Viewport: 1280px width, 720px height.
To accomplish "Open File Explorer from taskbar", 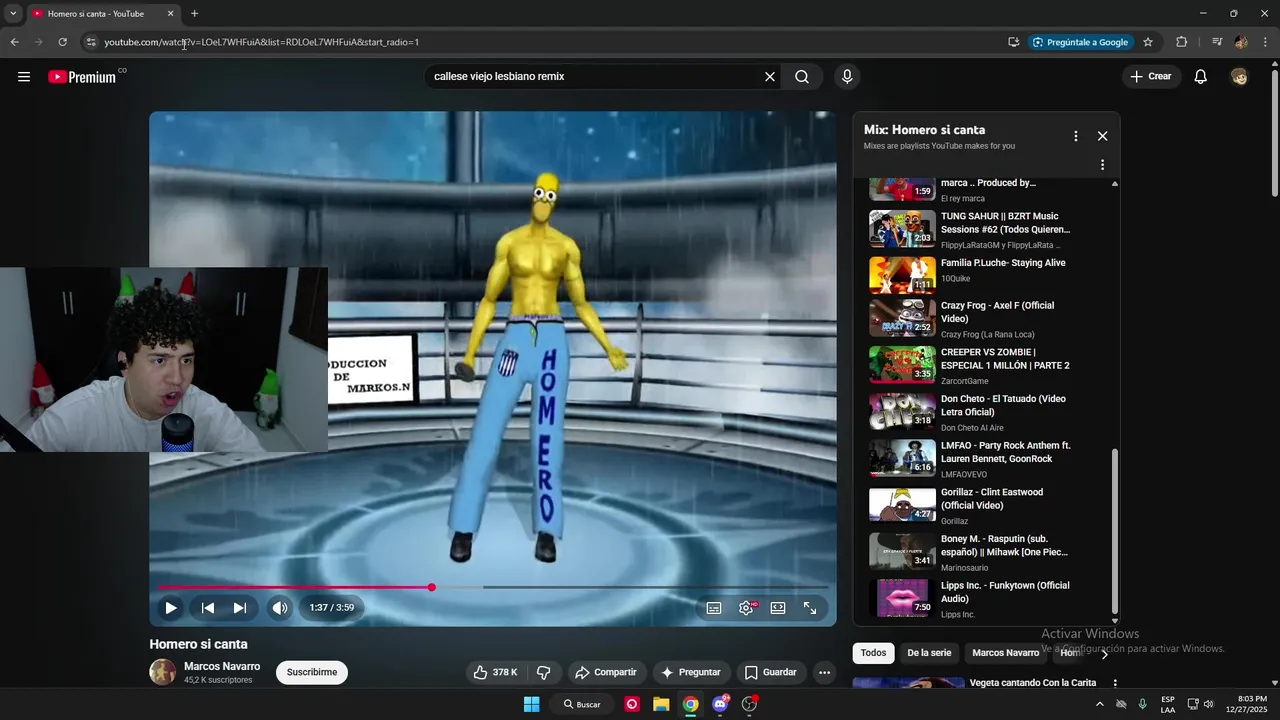I will click(661, 704).
